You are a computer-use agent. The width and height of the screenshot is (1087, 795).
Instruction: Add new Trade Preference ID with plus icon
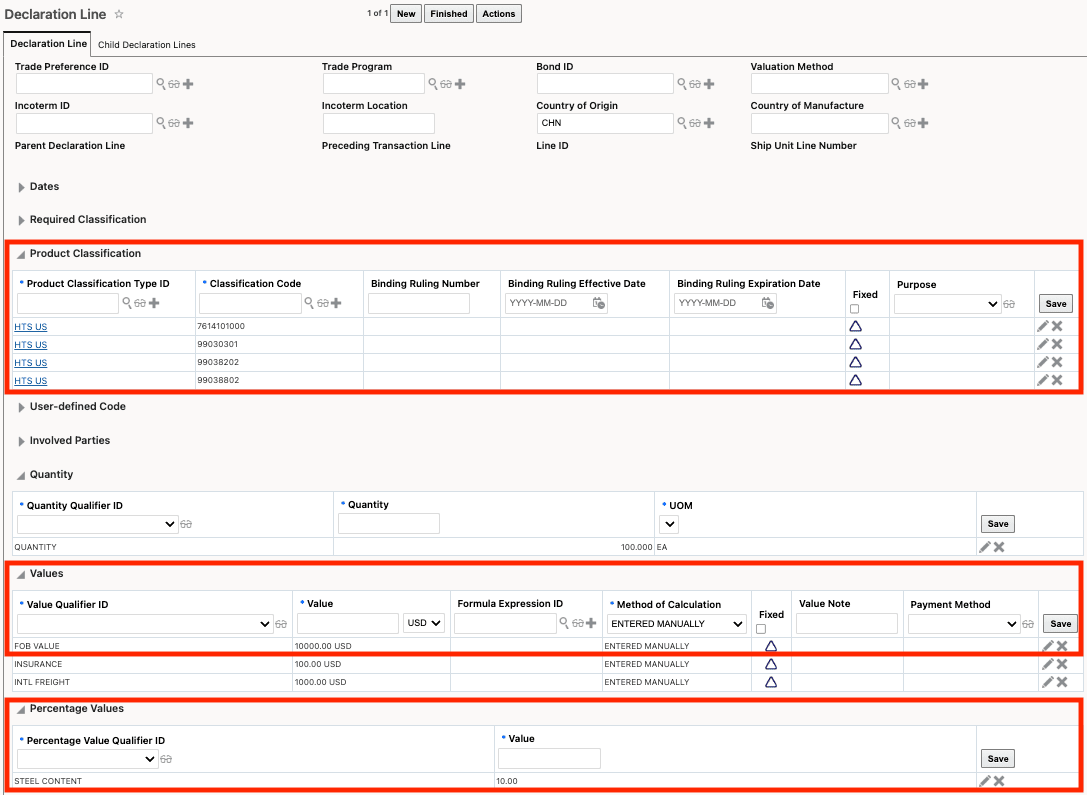pyautogui.click(x=188, y=84)
